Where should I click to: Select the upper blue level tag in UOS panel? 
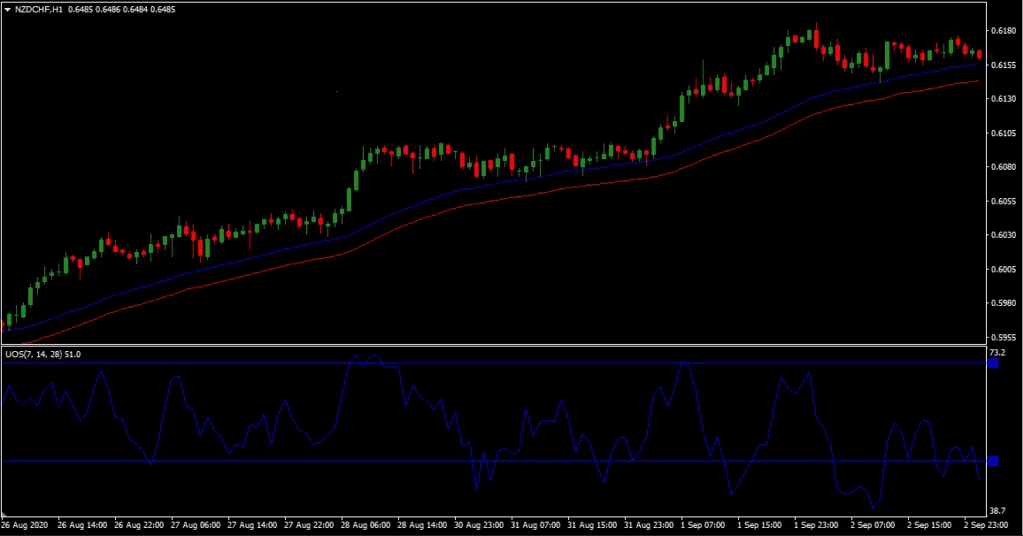pos(993,364)
